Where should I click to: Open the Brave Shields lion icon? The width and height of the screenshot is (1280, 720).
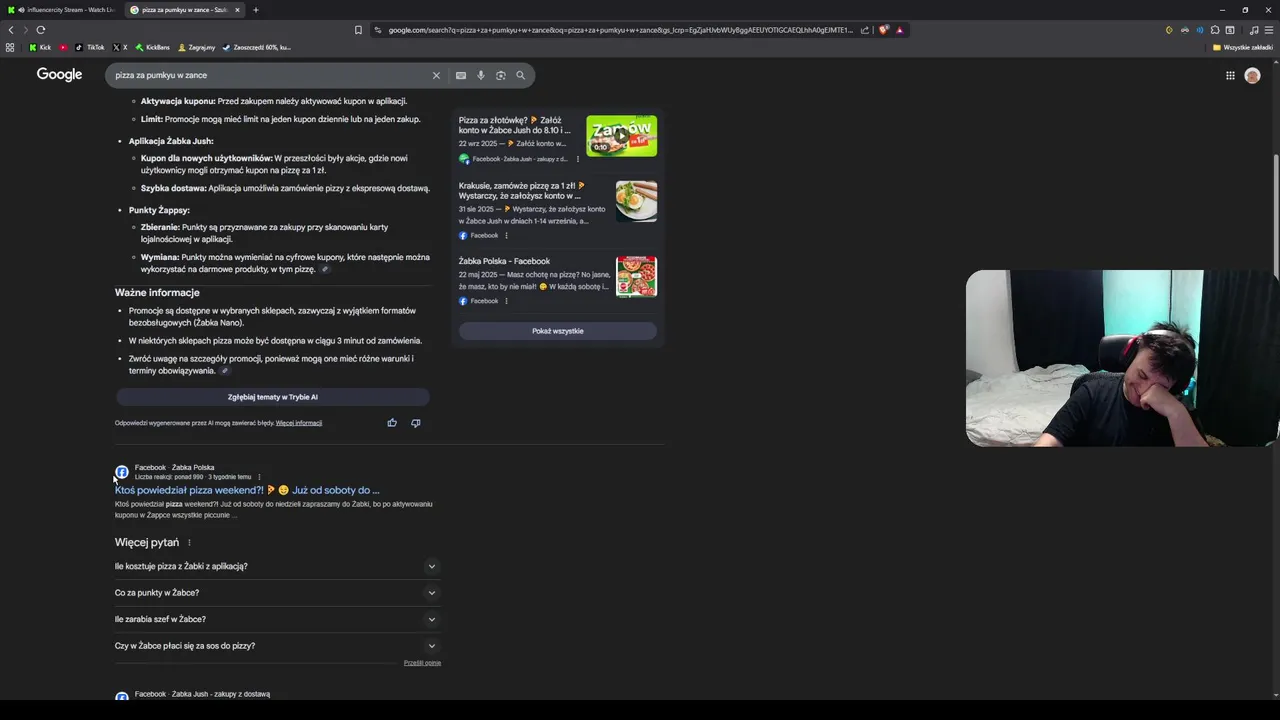(x=884, y=30)
